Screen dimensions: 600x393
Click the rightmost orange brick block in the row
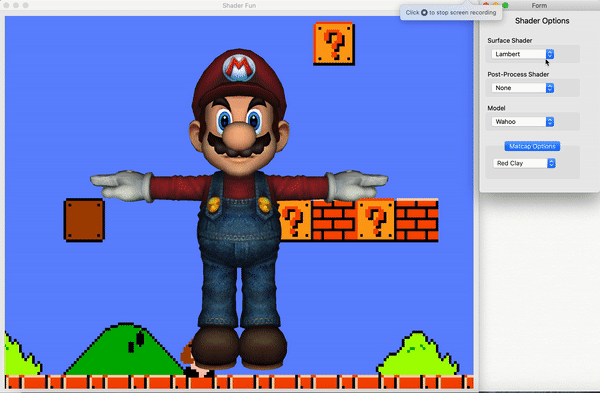[x=417, y=220]
